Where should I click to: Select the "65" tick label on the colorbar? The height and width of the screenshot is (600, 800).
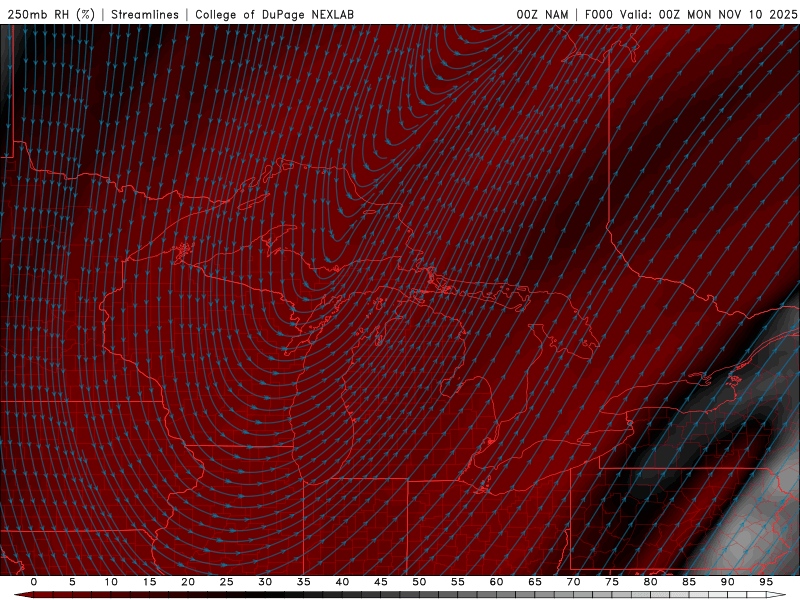(535, 582)
